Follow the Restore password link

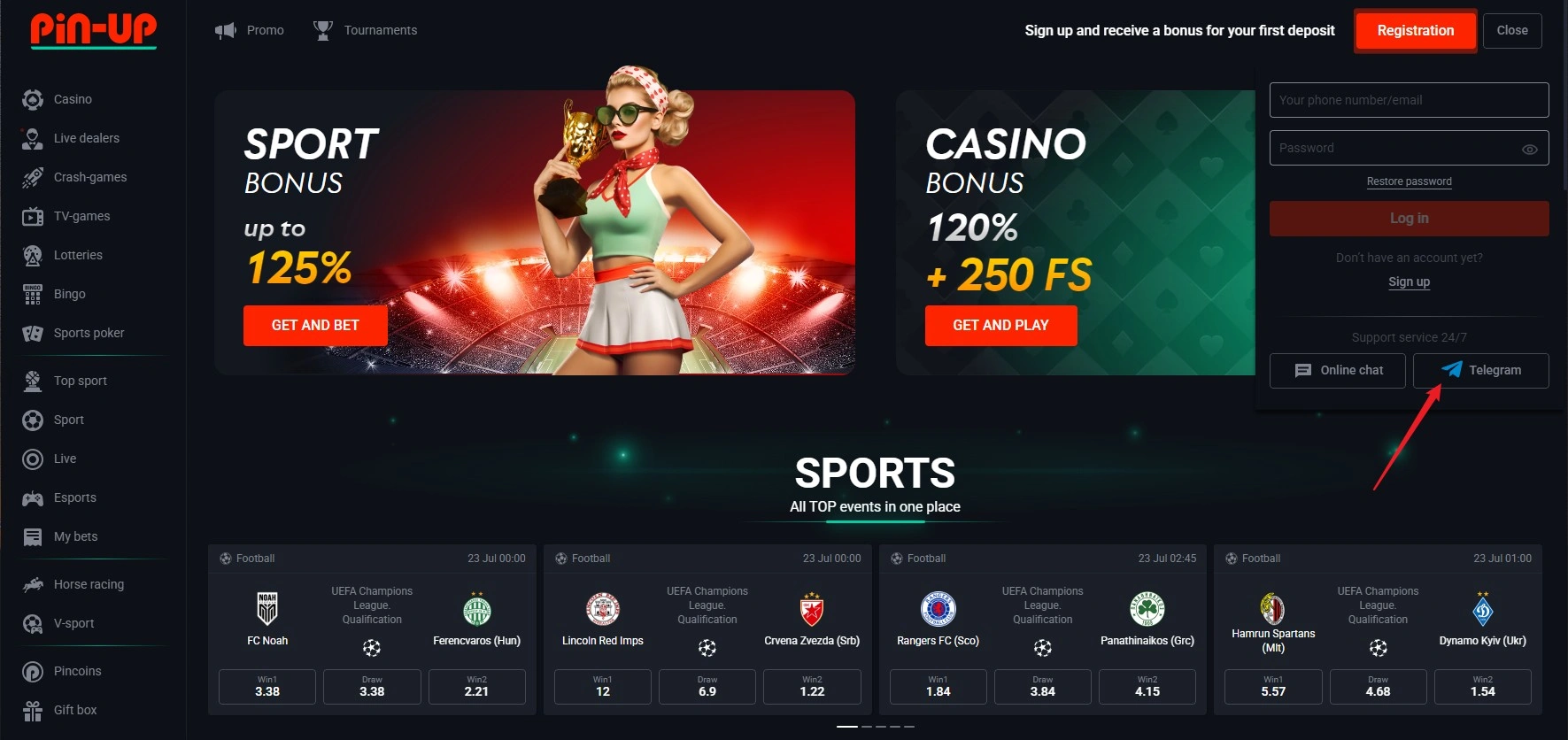(1409, 181)
